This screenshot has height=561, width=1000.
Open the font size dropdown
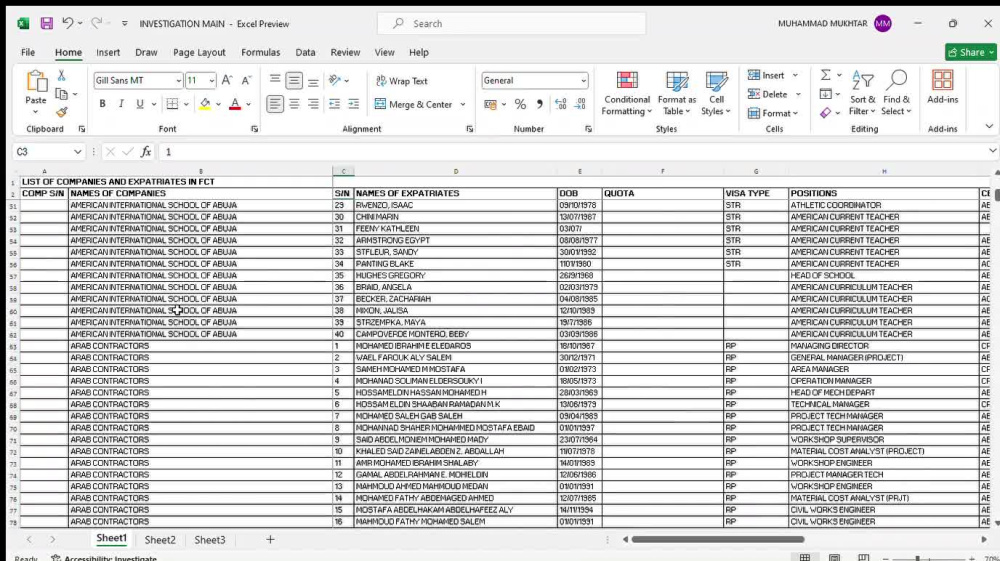(212, 80)
